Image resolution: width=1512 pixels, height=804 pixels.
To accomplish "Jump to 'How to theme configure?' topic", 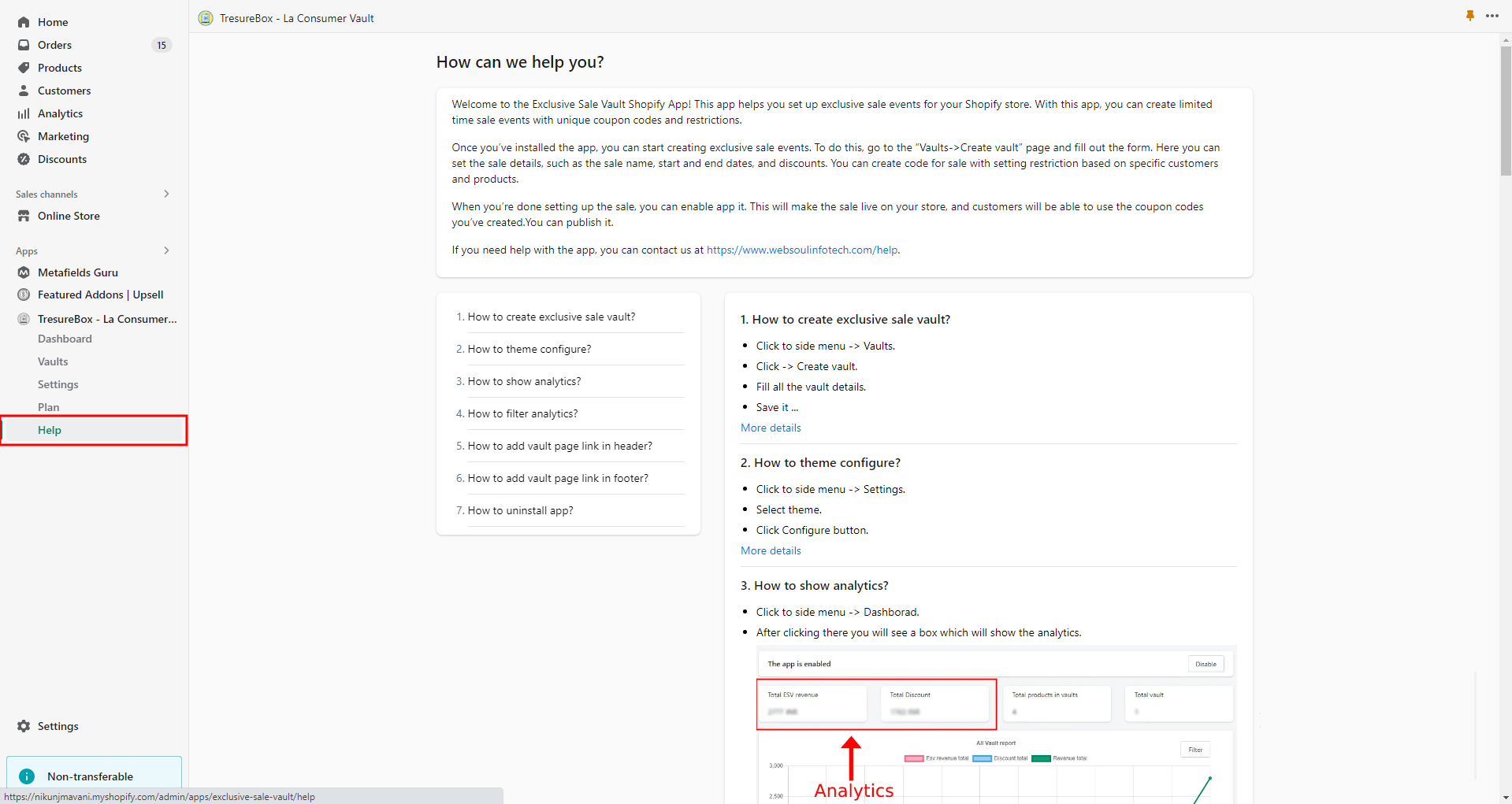I will point(529,349).
